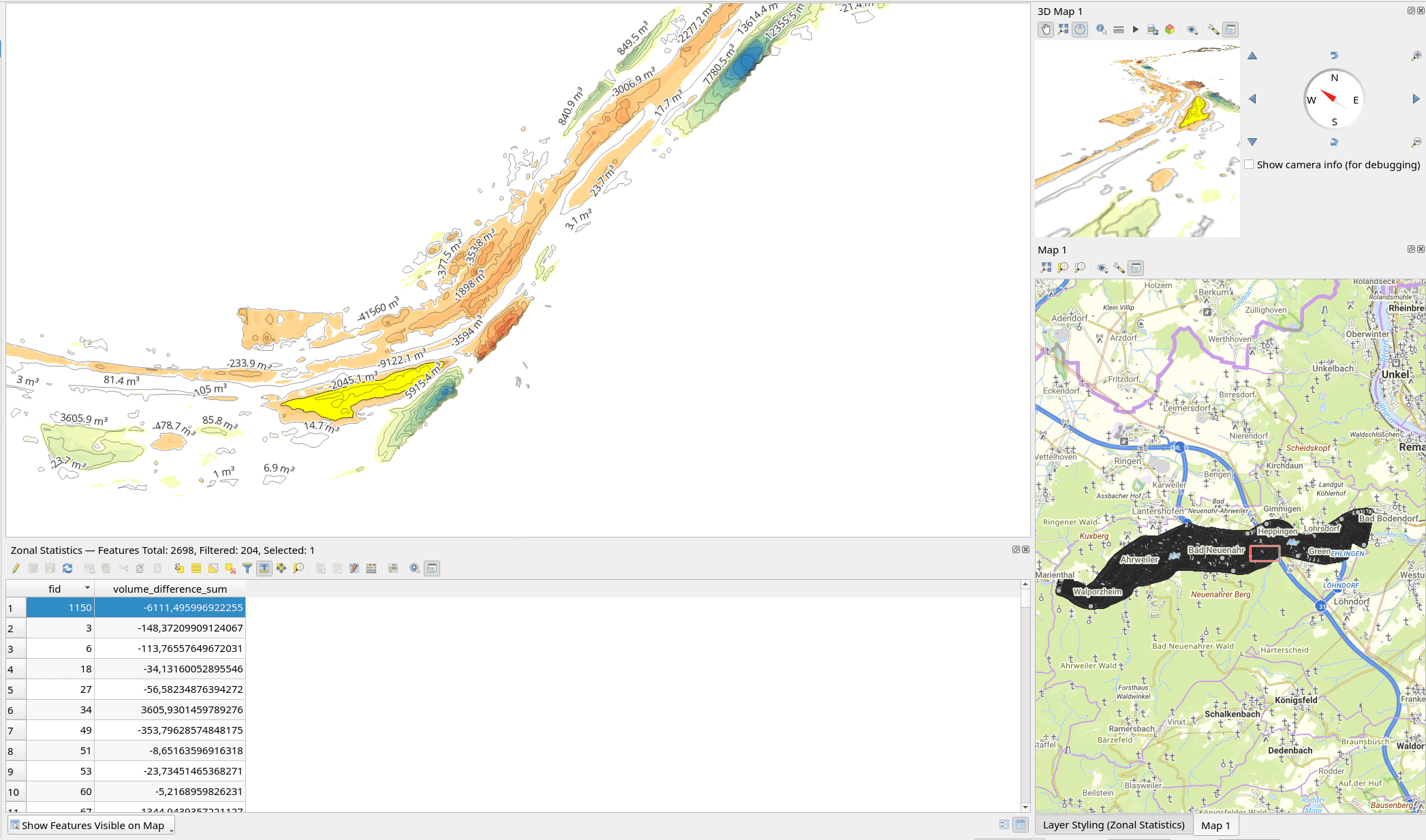Sort by volume_difference_sum column header
The width and height of the screenshot is (1426, 840).
[x=170, y=589]
